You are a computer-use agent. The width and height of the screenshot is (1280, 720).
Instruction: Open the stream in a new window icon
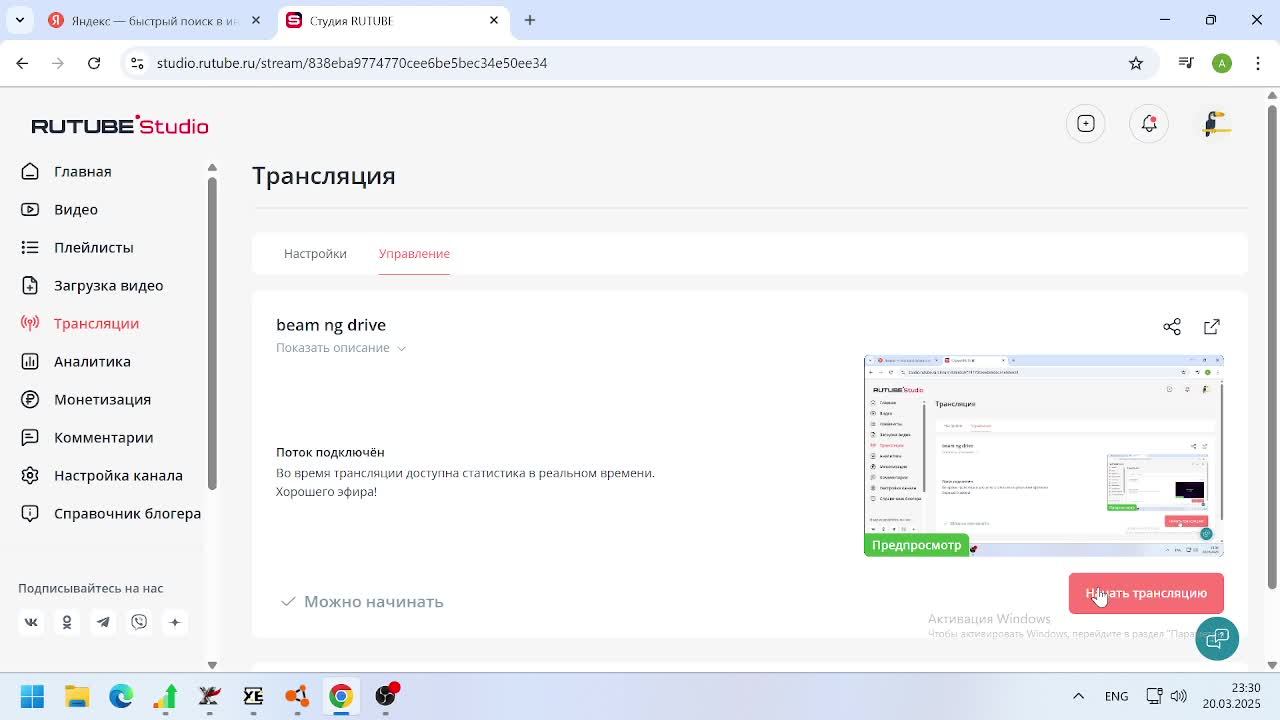coord(1212,327)
